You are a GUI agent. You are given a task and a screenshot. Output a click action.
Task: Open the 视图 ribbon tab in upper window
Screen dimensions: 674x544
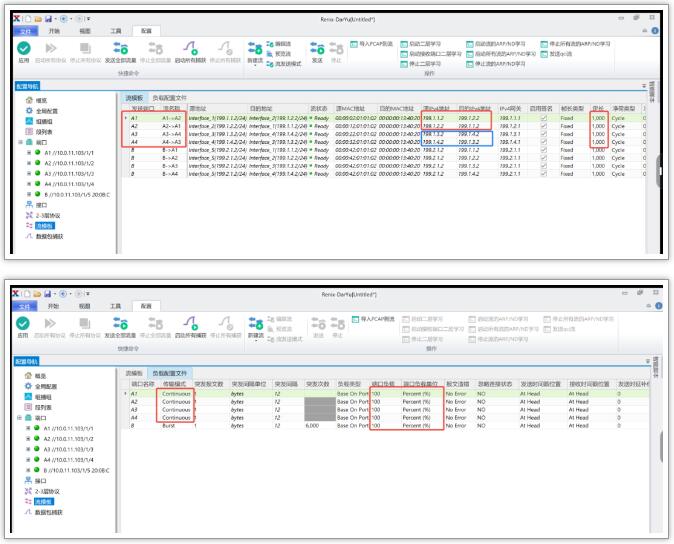coord(85,31)
